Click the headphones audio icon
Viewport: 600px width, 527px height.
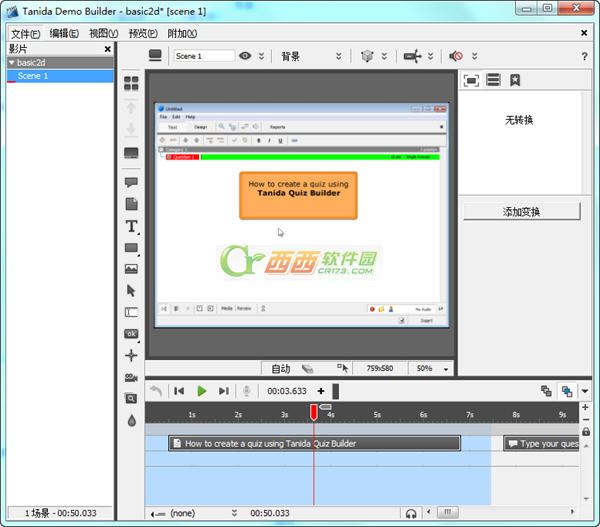point(411,513)
